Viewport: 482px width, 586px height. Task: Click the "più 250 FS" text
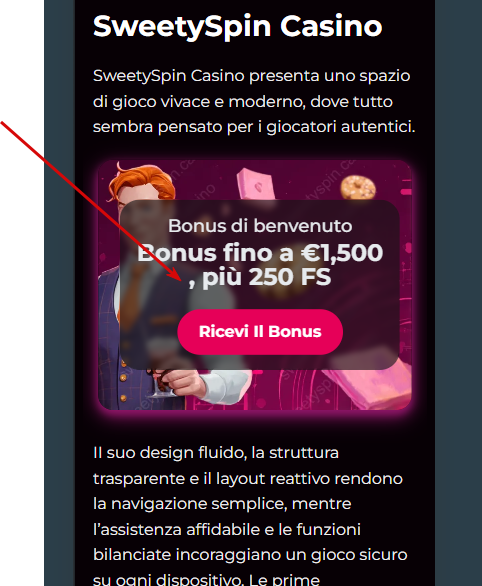tap(266, 277)
